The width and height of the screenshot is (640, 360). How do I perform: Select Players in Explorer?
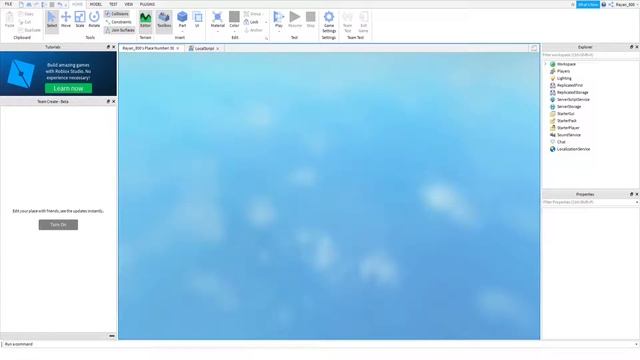tap(563, 71)
